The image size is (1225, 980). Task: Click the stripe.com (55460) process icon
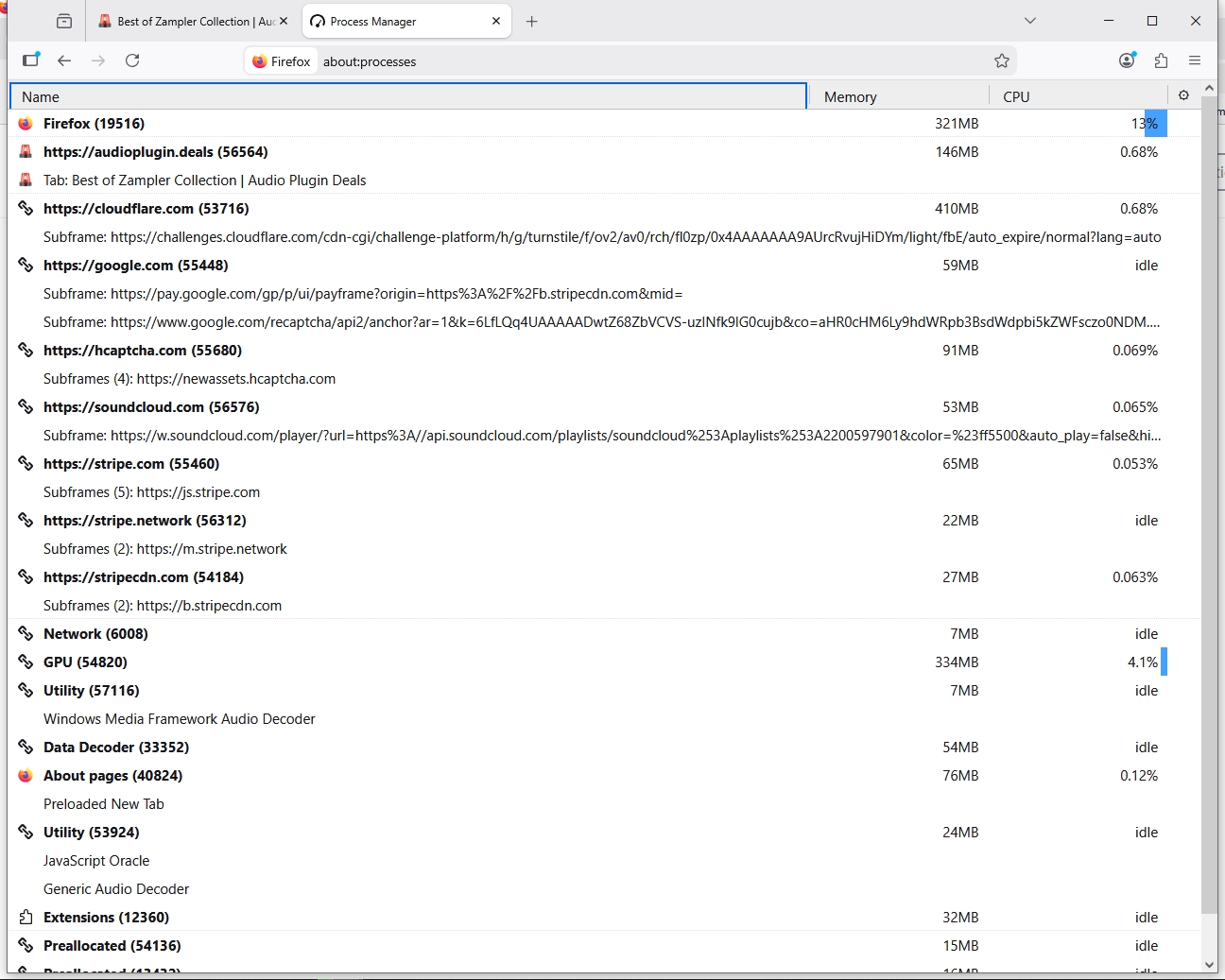26,463
